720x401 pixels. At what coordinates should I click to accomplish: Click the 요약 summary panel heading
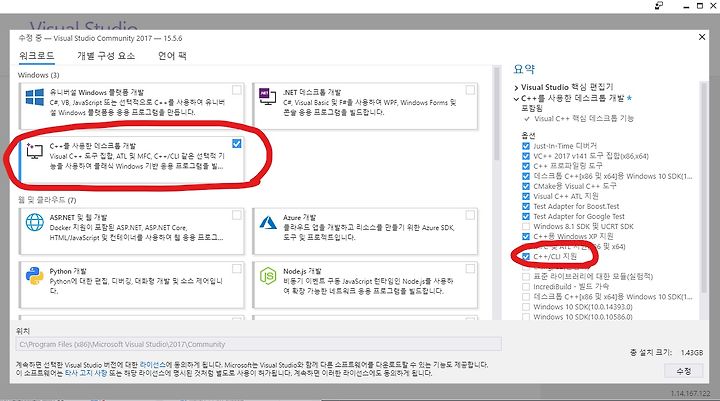click(524, 69)
